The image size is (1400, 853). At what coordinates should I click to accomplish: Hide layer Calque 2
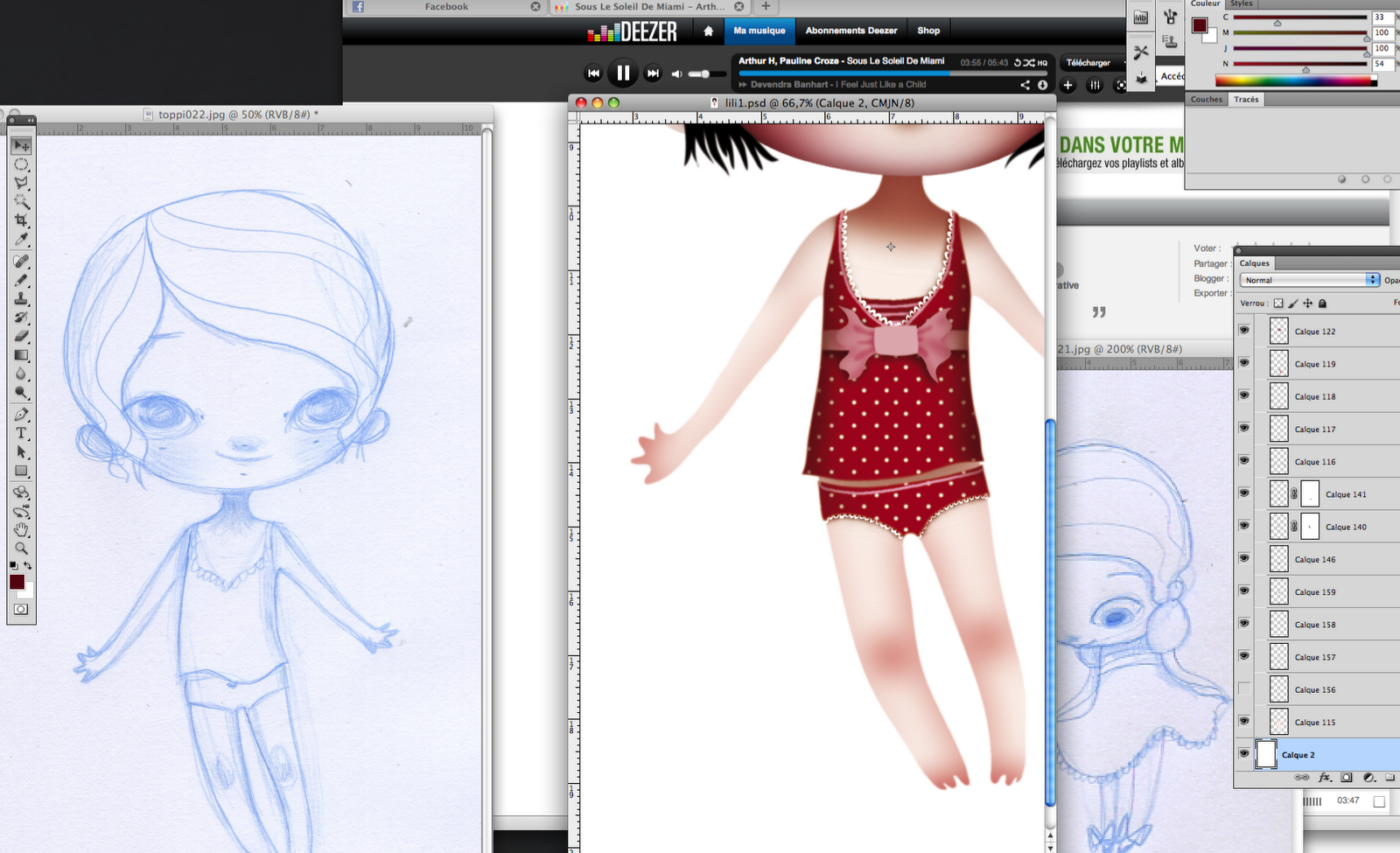1244,753
